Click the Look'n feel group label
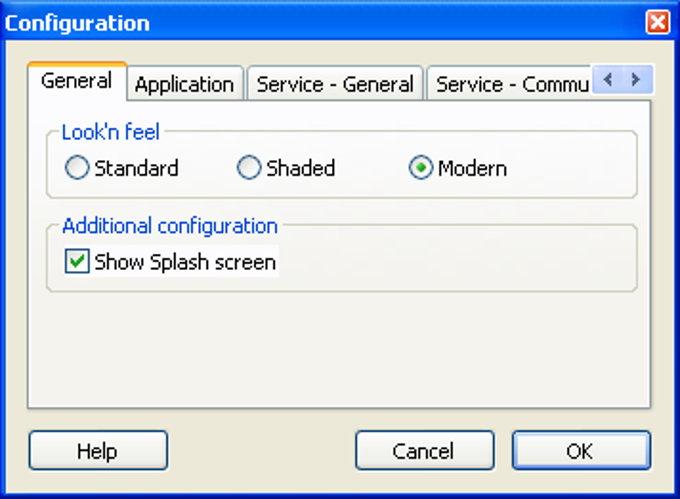680x499 pixels. pyautogui.click(x=111, y=132)
